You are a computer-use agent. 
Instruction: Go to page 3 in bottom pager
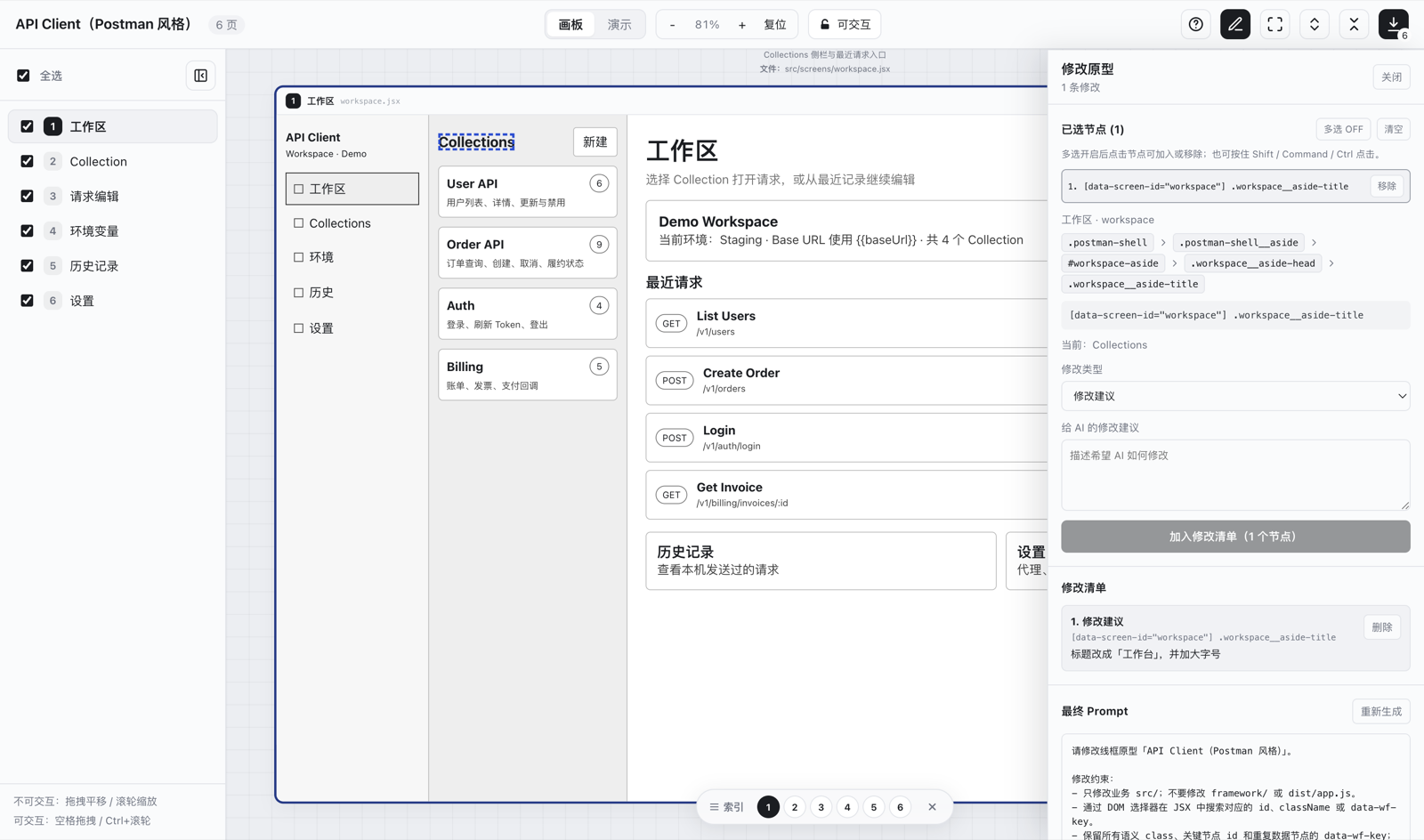tap(821, 807)
